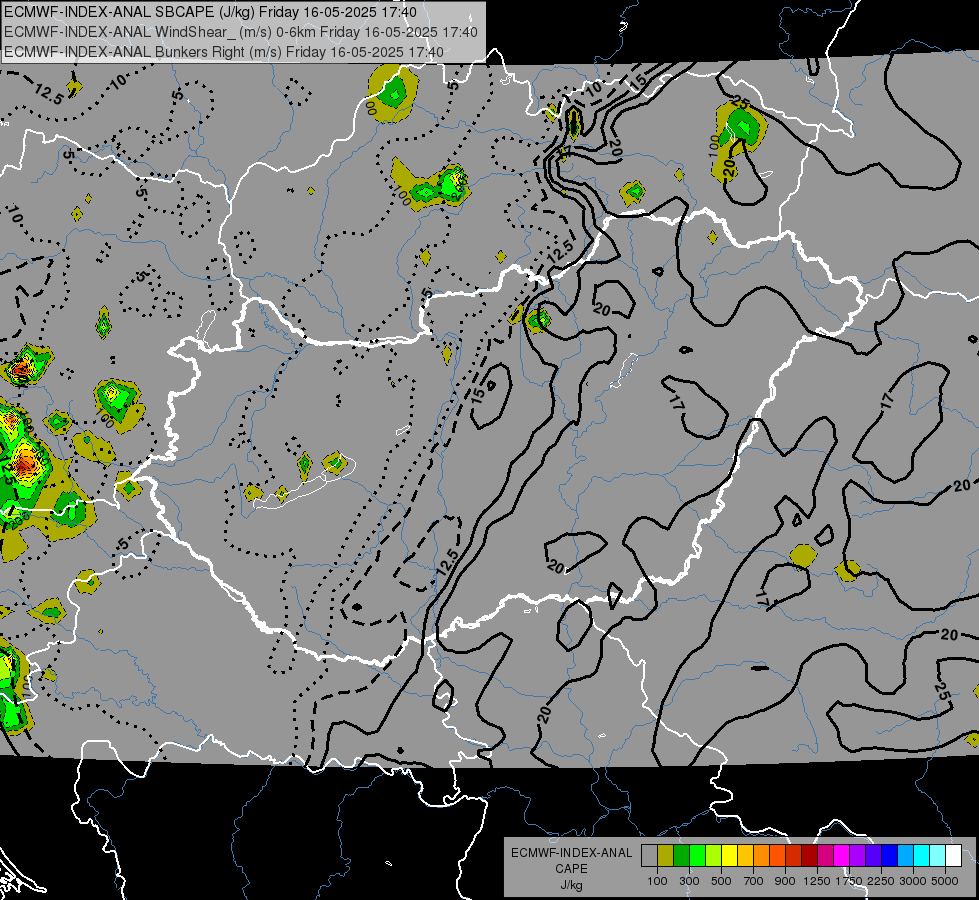Click the 300 legend tick label

(x=689, y=881)
